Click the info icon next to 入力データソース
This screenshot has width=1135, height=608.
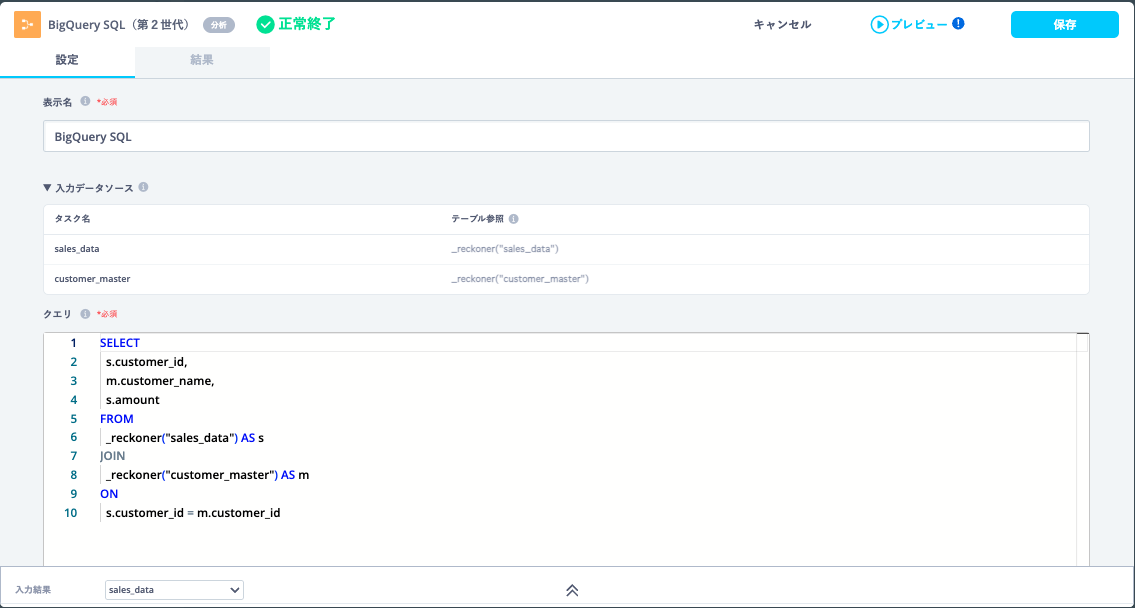(143, 187)
